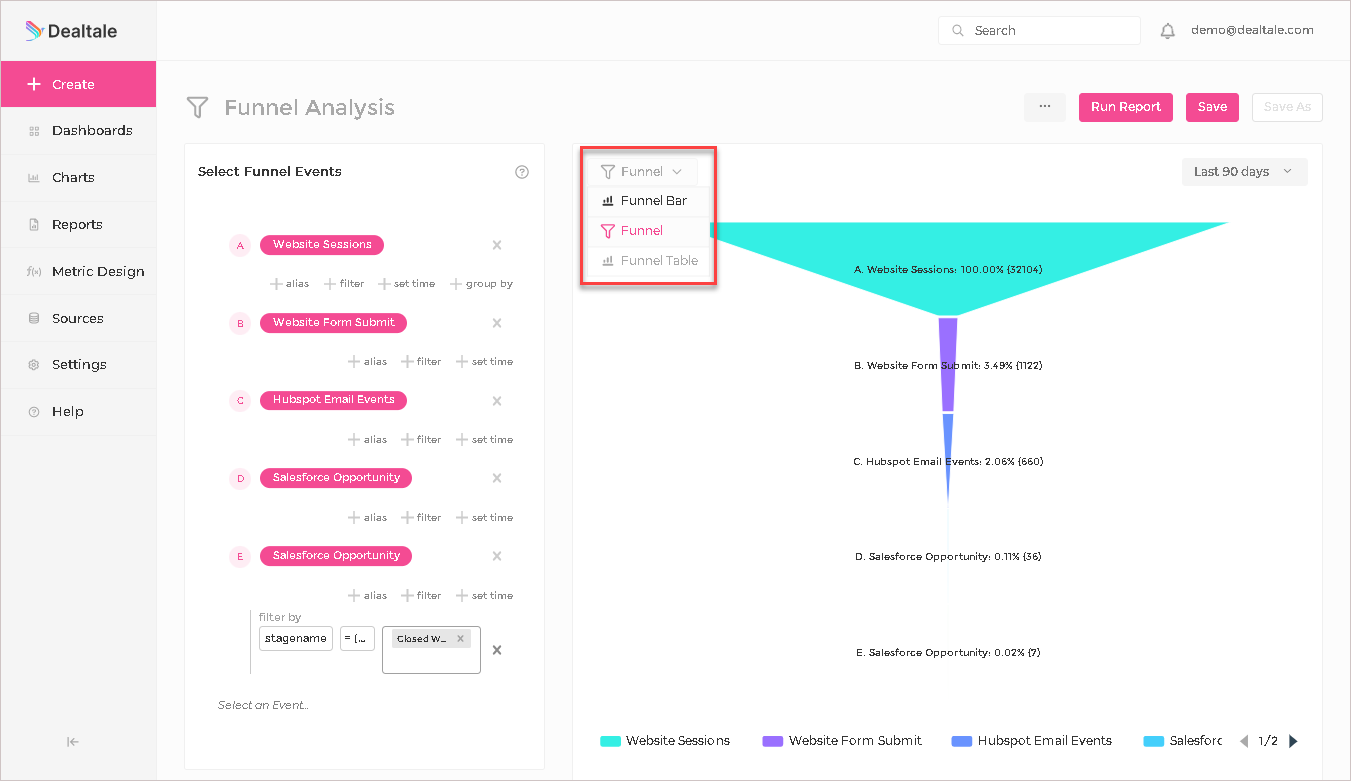Open the Charts page
Viewport: 1351px width, 781px height.
(79, 178)
